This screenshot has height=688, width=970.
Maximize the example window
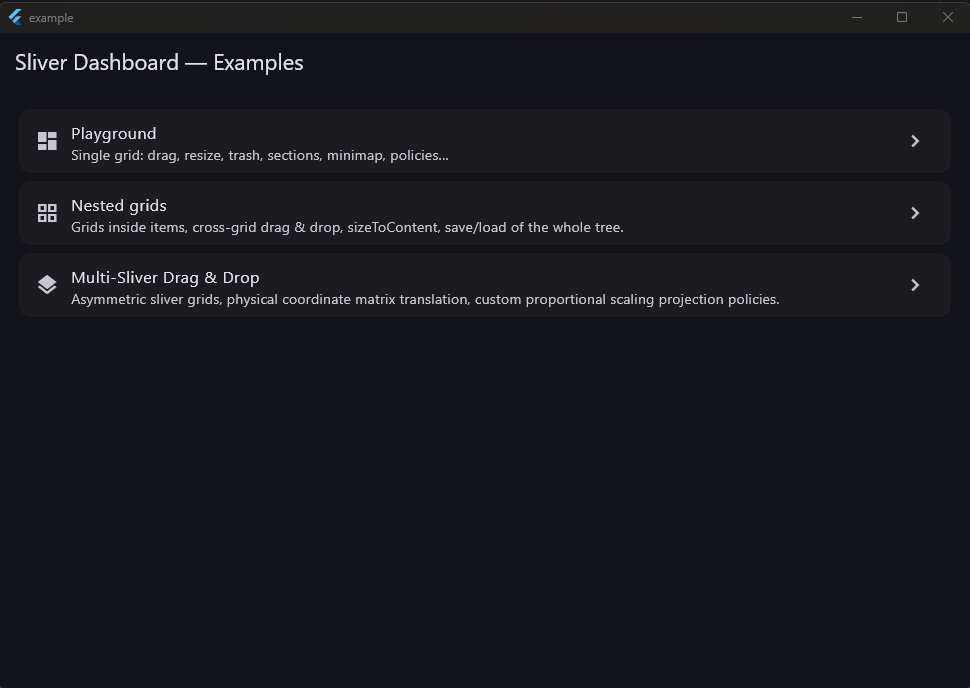[902, 17]
